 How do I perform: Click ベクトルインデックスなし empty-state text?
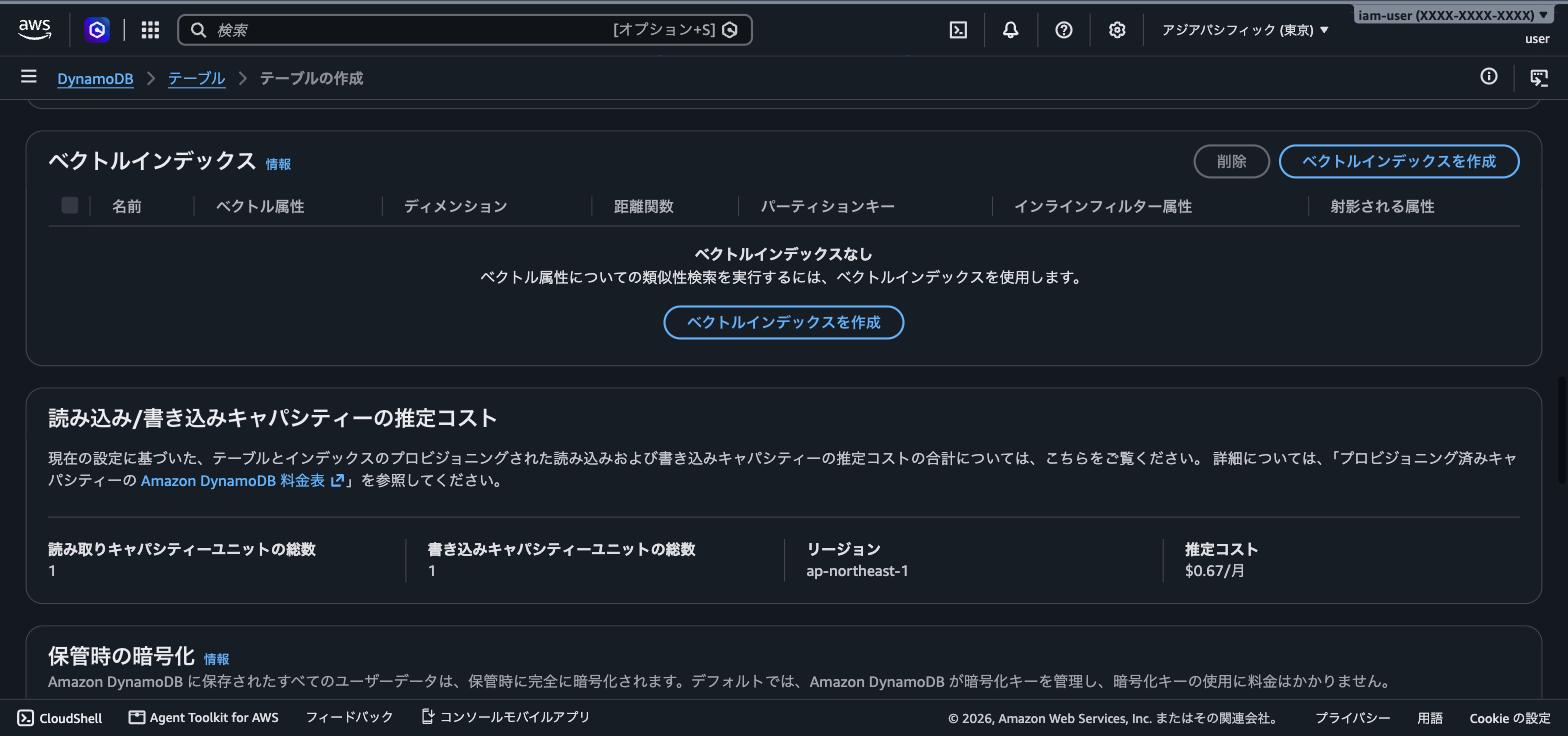783,254
